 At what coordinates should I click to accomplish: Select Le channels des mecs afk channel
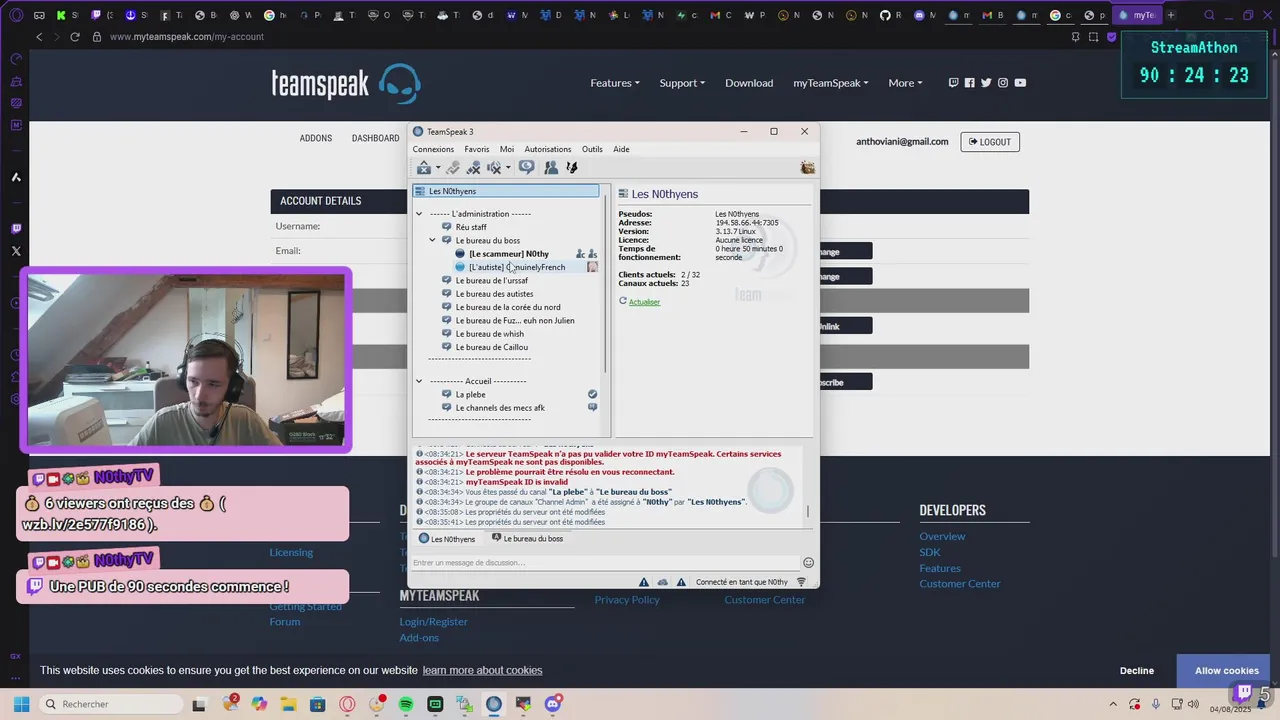coord(500,408)
